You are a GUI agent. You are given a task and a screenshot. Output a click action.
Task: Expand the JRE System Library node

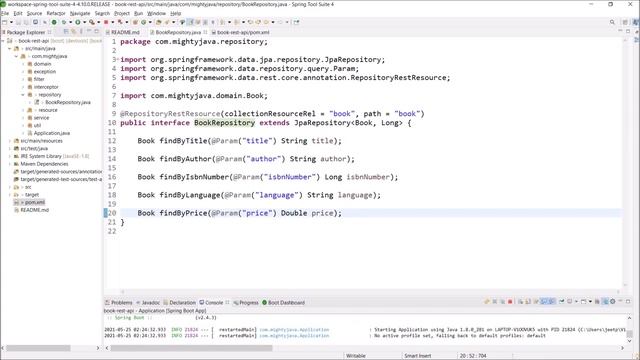coord(10,156)
